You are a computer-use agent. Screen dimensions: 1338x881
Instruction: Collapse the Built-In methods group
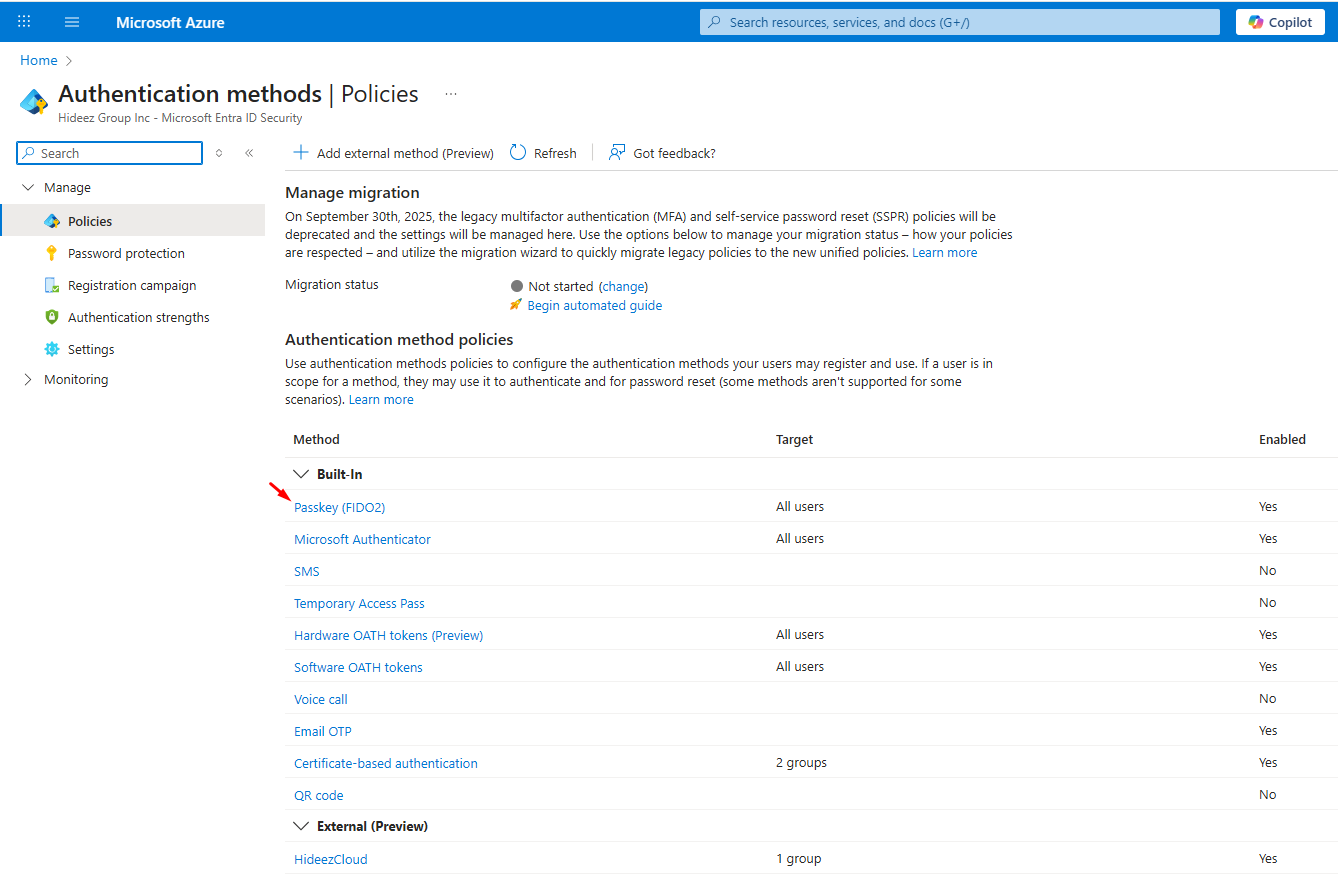coord(301,474)
